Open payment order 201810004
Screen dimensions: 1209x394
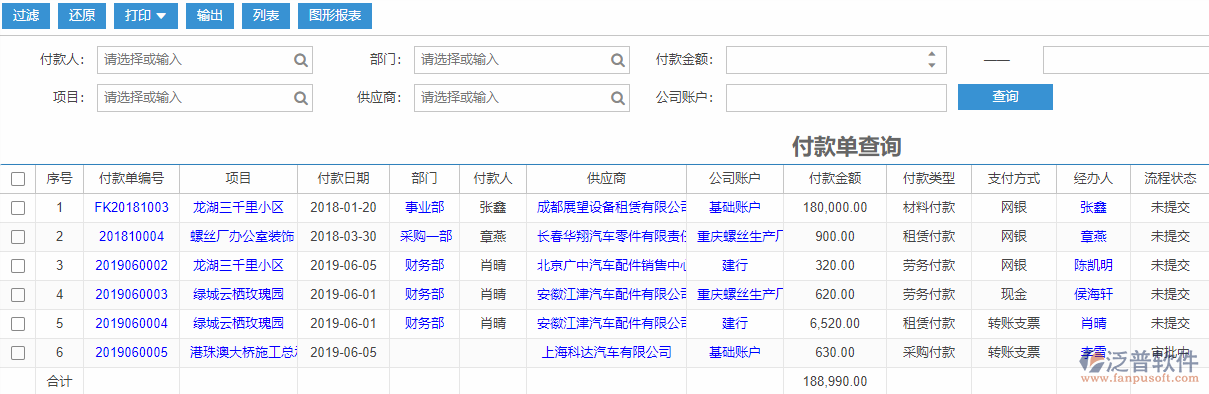[132, 237]
